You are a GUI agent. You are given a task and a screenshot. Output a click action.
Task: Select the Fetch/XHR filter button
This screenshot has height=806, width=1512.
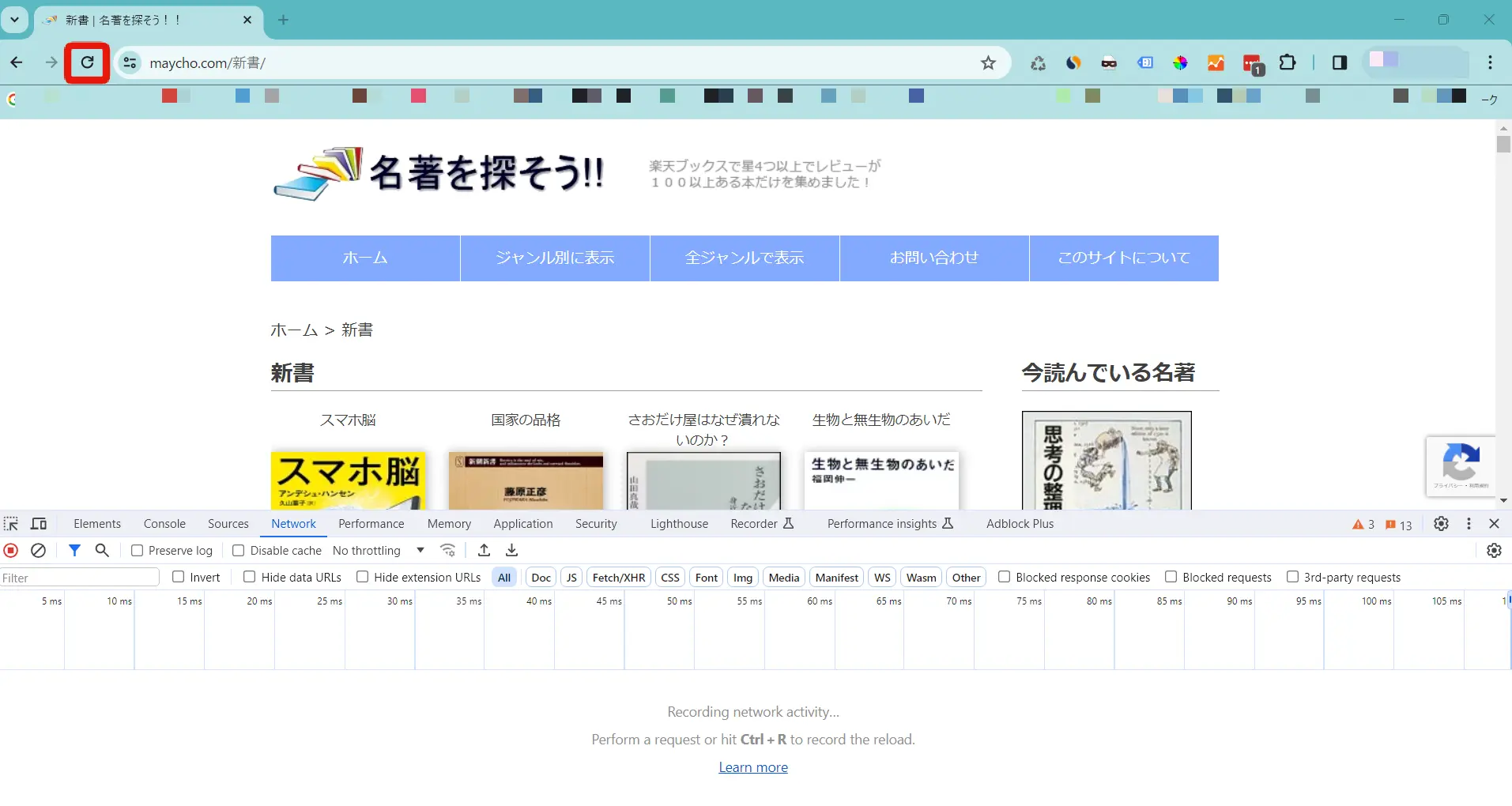618,578
